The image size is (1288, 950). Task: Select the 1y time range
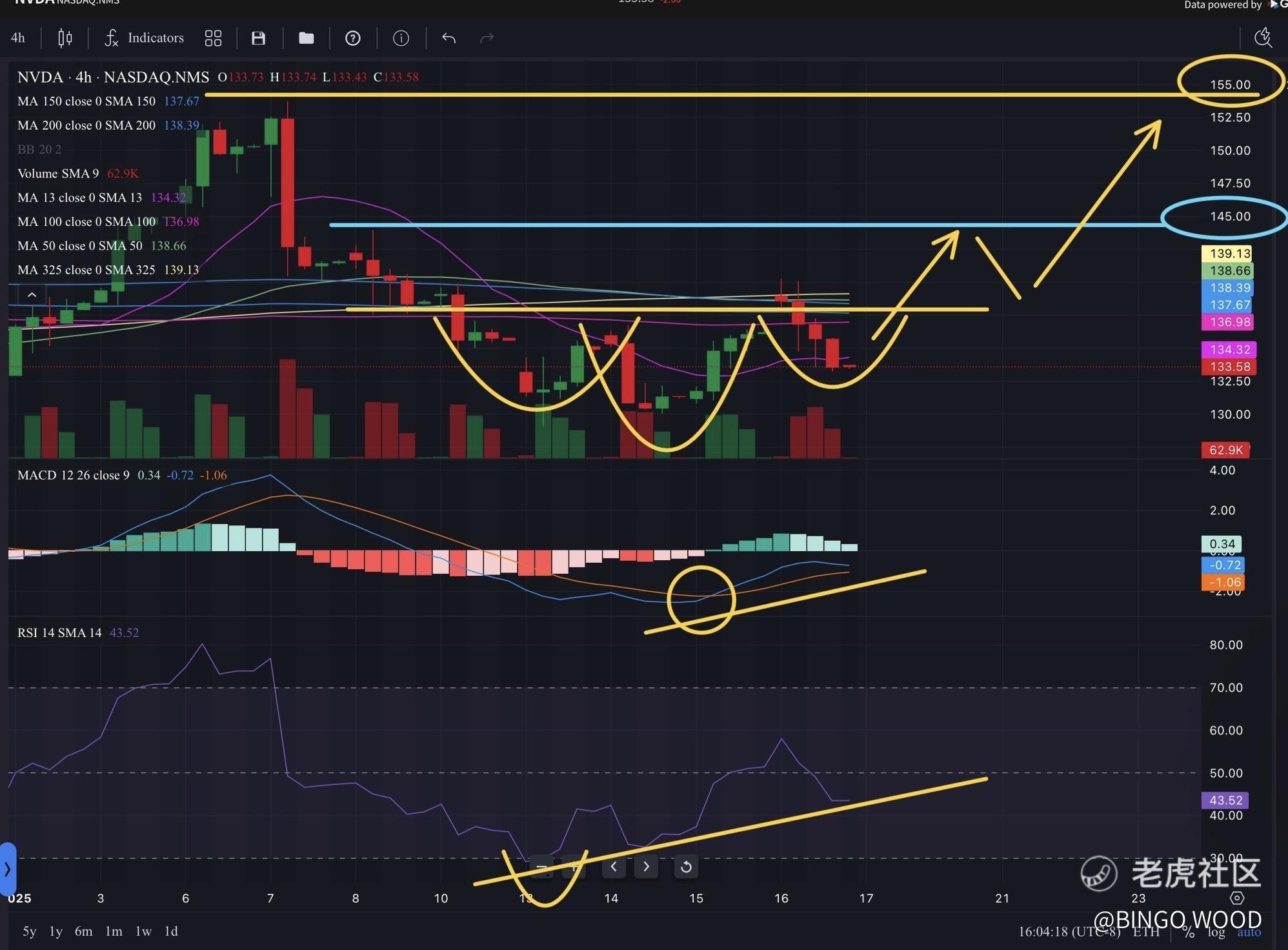tap(56, 931)
